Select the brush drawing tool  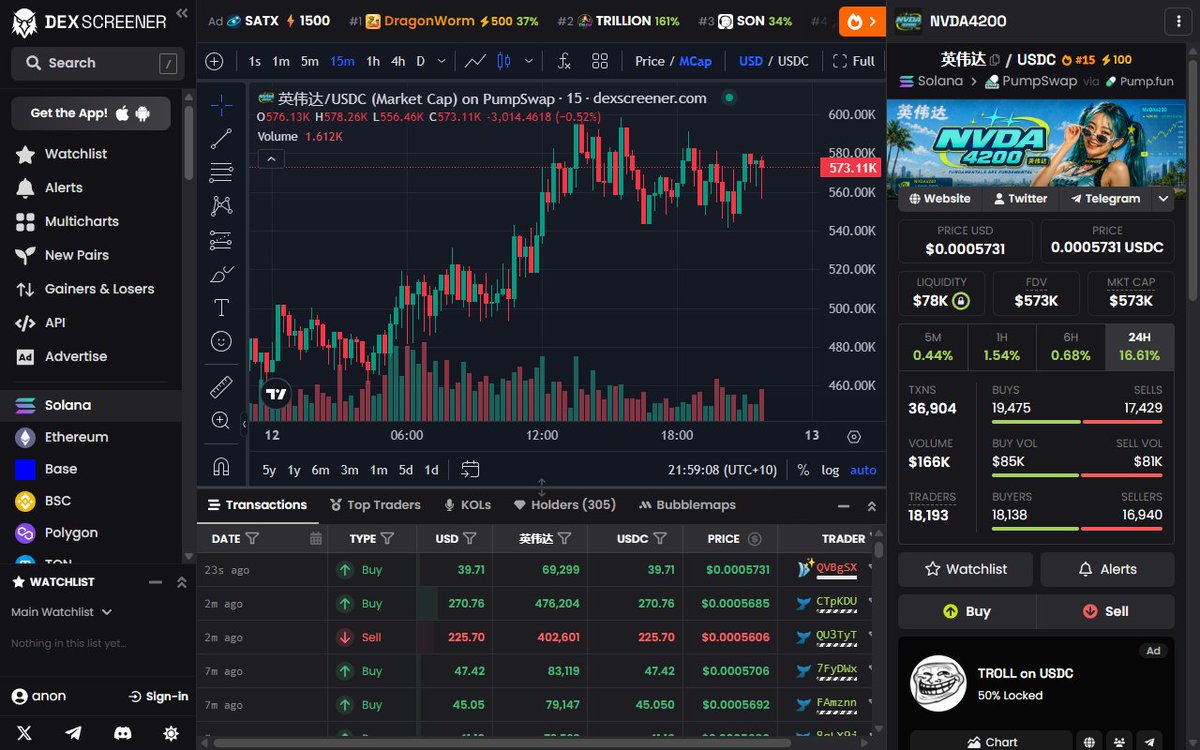[221, 274]
